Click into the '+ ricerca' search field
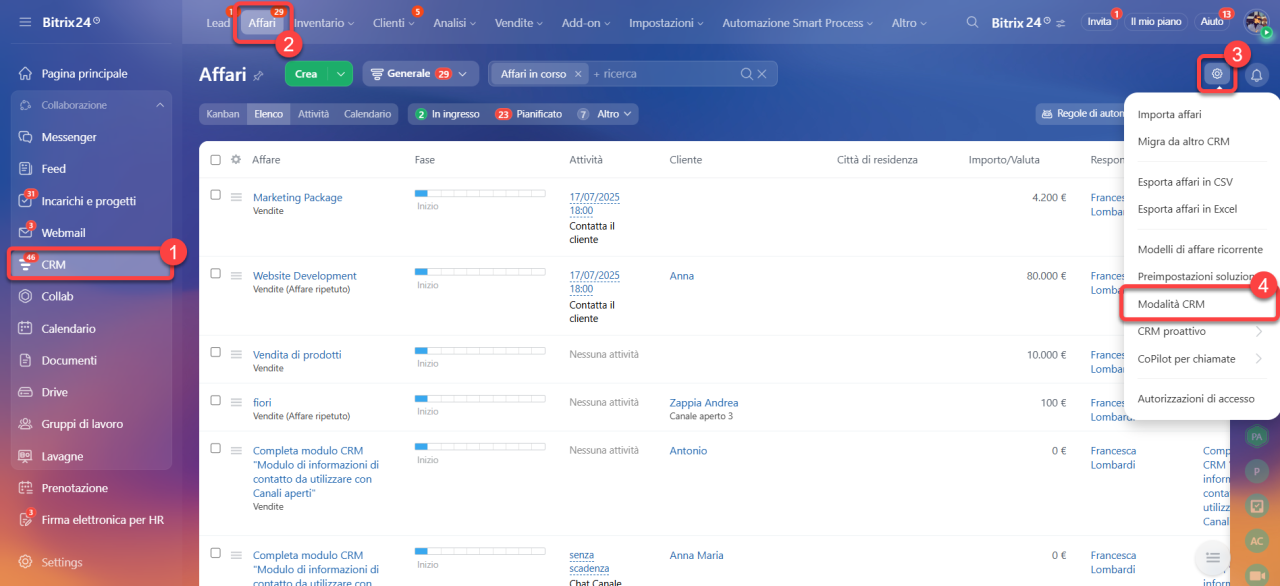 (662, 74)
